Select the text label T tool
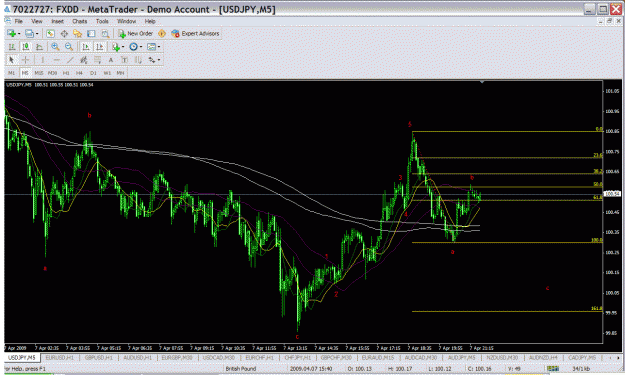 tap(124, 60)
